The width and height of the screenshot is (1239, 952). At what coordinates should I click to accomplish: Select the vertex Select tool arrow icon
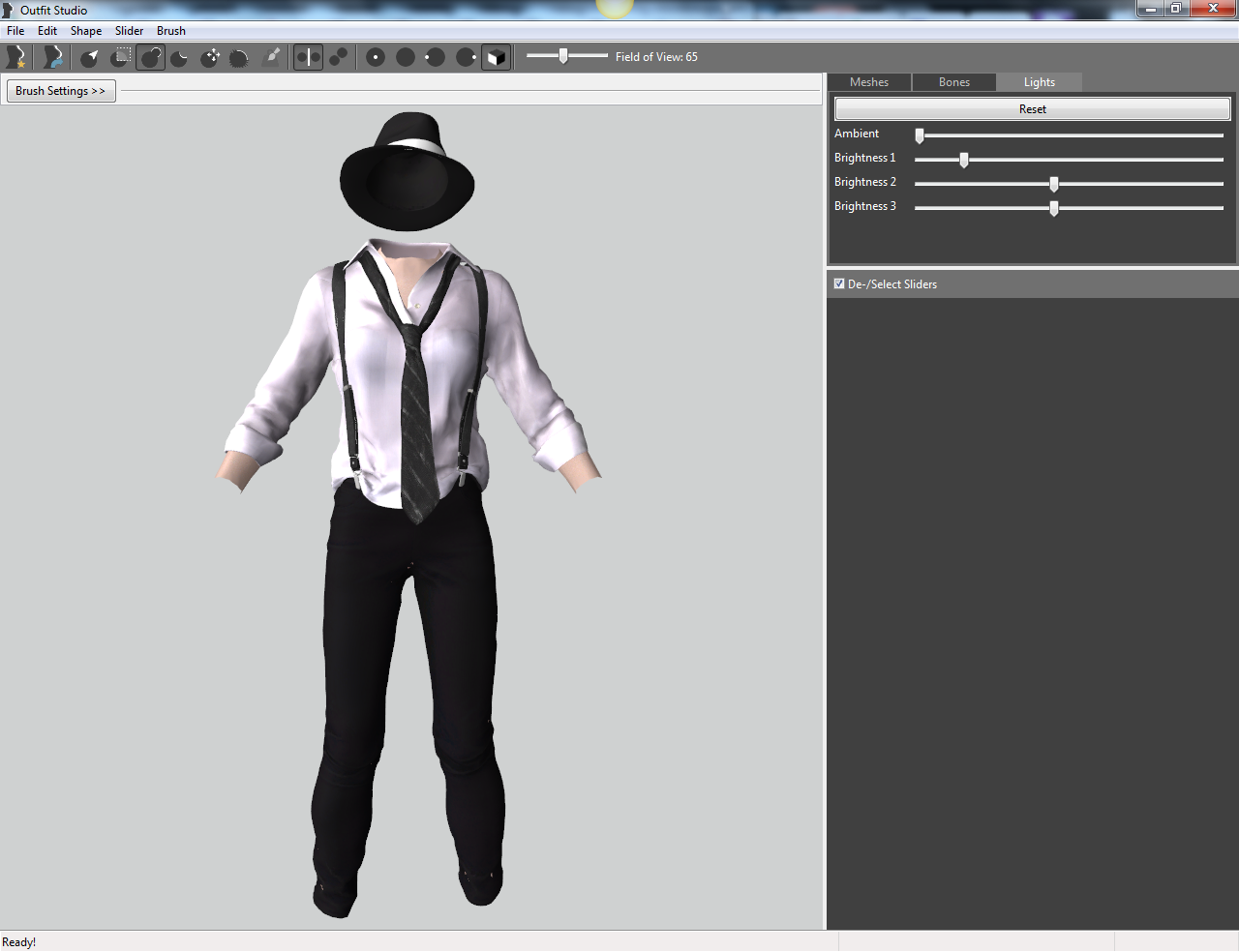[x=90, y=57]
